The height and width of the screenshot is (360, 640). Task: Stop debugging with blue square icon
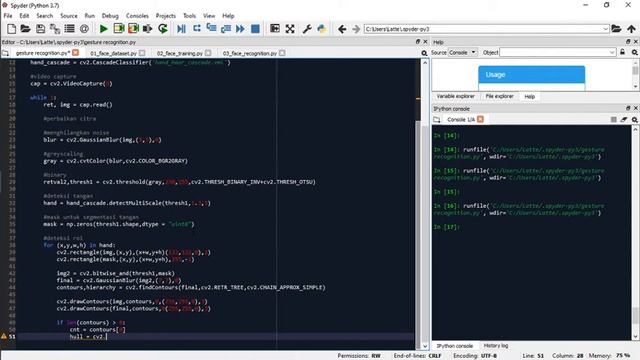[x=255, y=29]
